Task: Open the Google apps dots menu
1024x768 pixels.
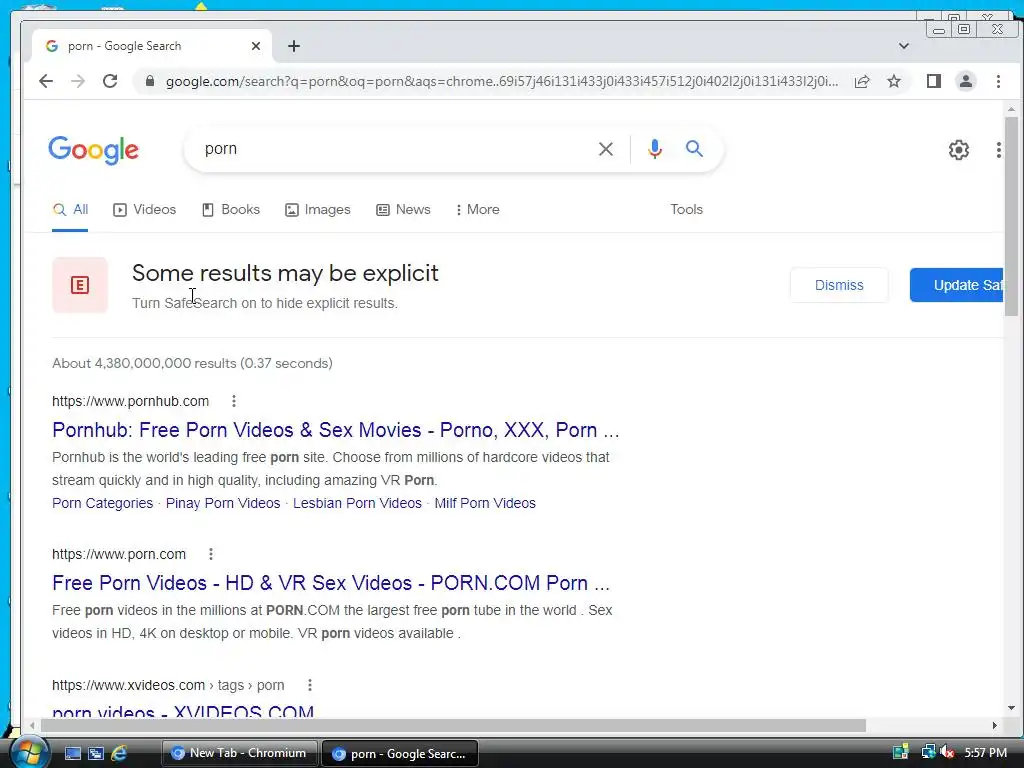Action: tap(999, 150)
